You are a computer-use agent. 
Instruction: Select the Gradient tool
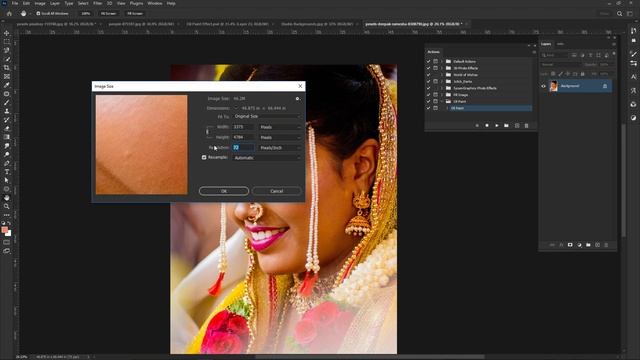point(7,137)
